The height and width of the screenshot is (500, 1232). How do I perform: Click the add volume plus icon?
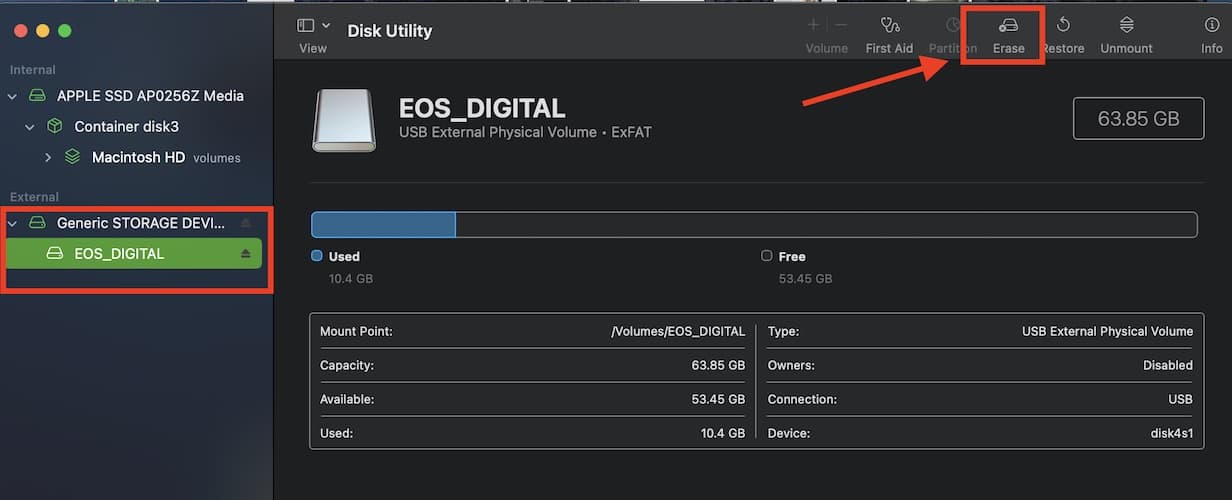coord(813,25)
